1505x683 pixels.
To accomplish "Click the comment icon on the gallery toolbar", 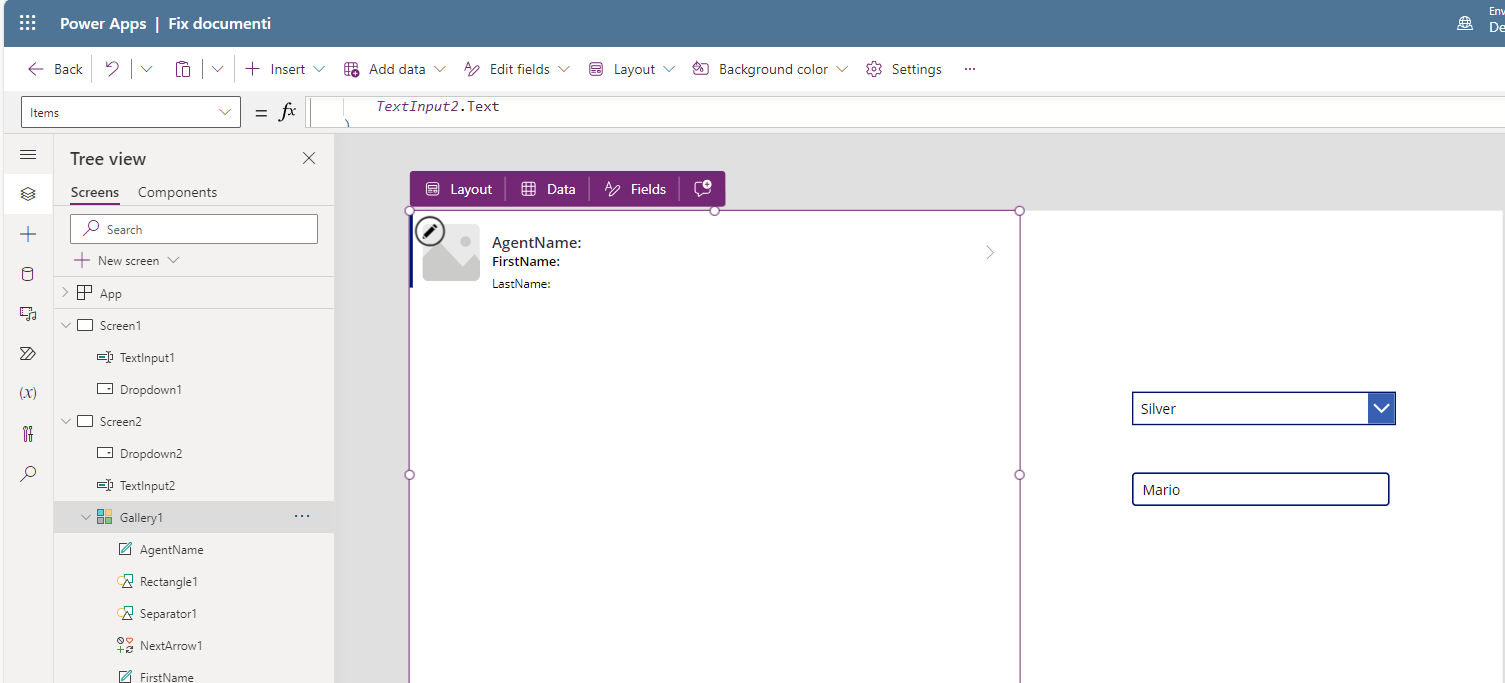I will pyautogui.click(x=703, y=188).
